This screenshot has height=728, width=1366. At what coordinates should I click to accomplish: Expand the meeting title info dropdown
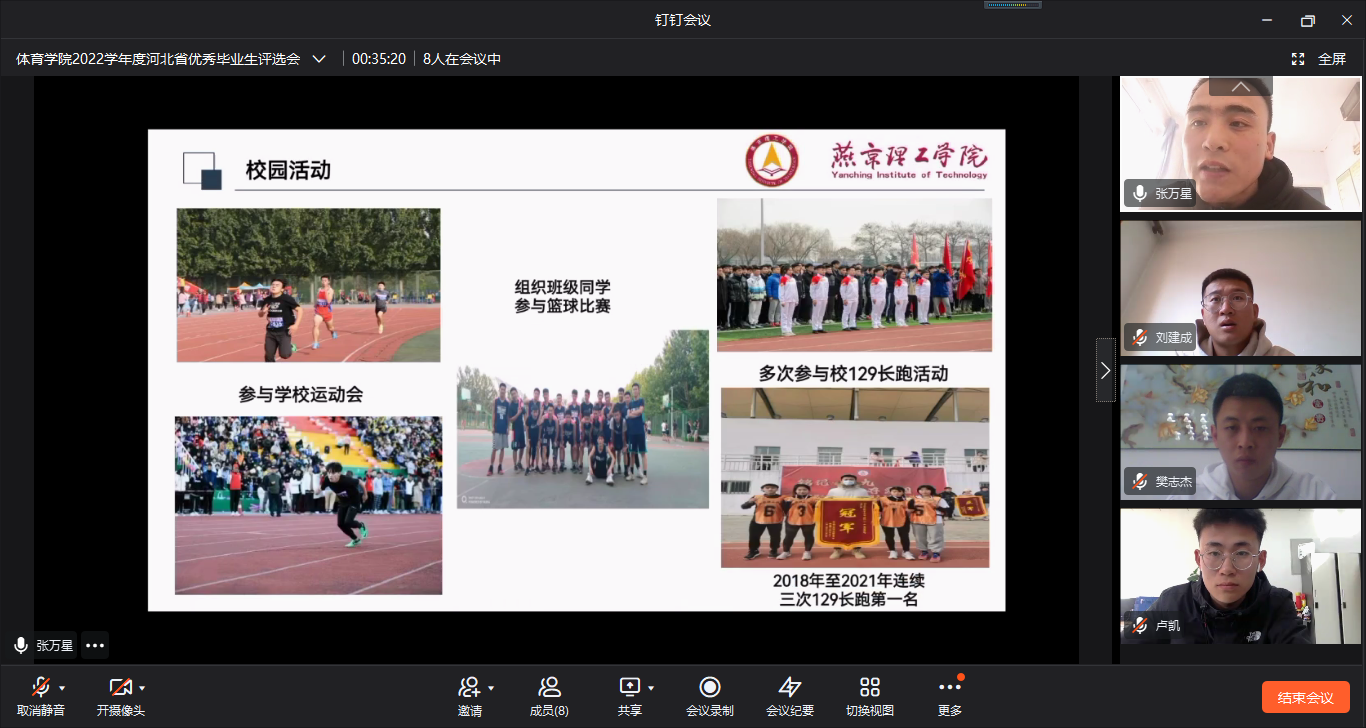tap(319, 59)
